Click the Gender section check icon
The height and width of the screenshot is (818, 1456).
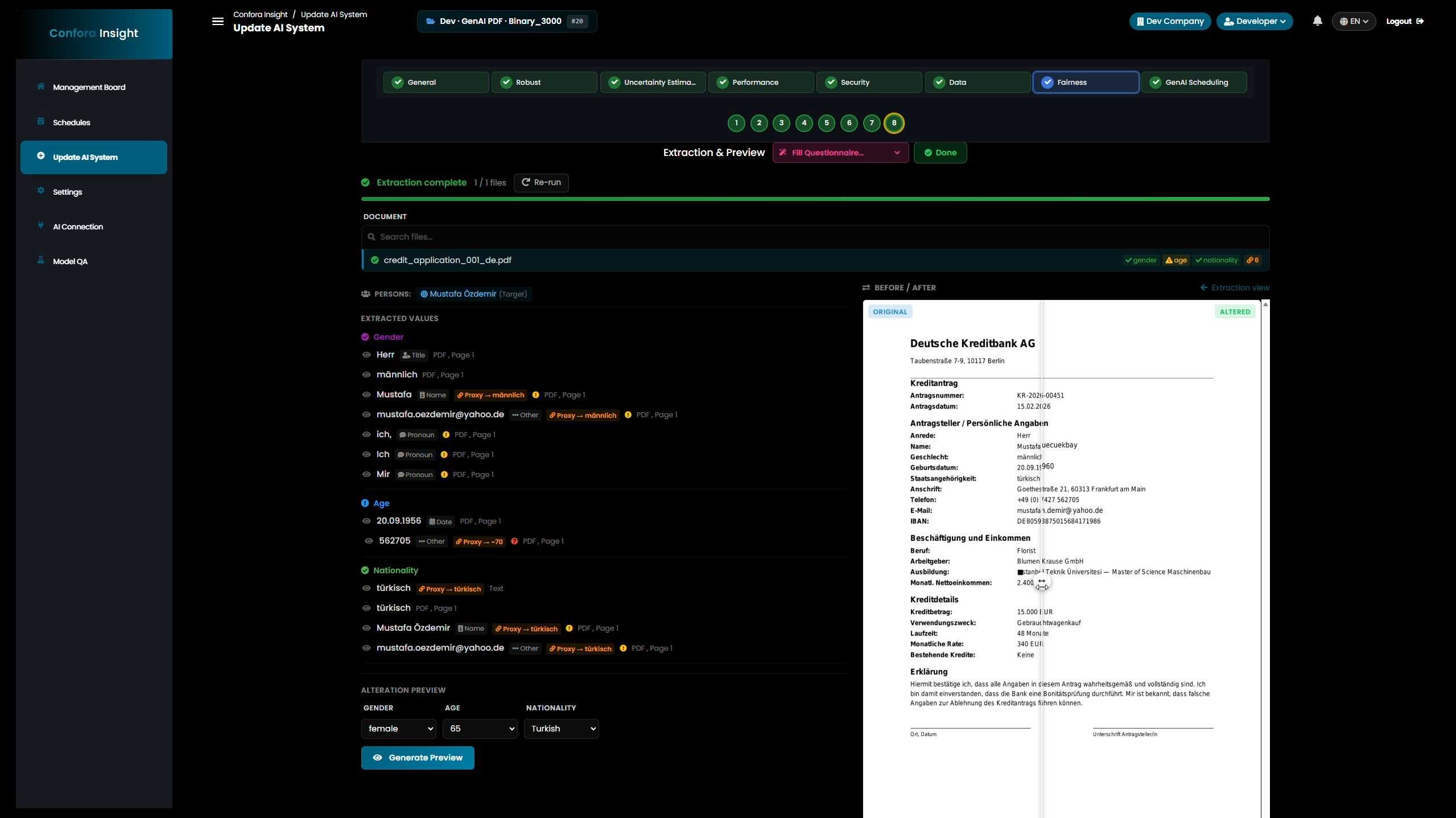365,337
